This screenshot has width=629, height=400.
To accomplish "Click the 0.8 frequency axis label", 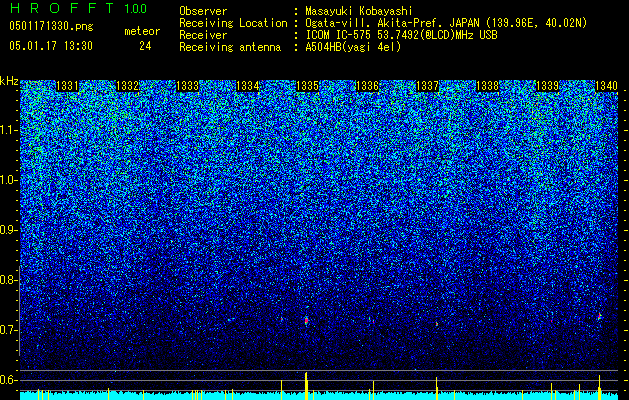I will click(9, 280).
